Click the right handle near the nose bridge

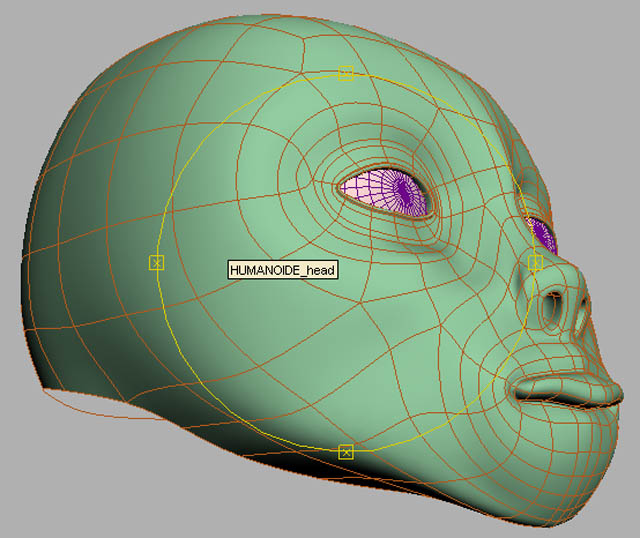coord(536,263)
